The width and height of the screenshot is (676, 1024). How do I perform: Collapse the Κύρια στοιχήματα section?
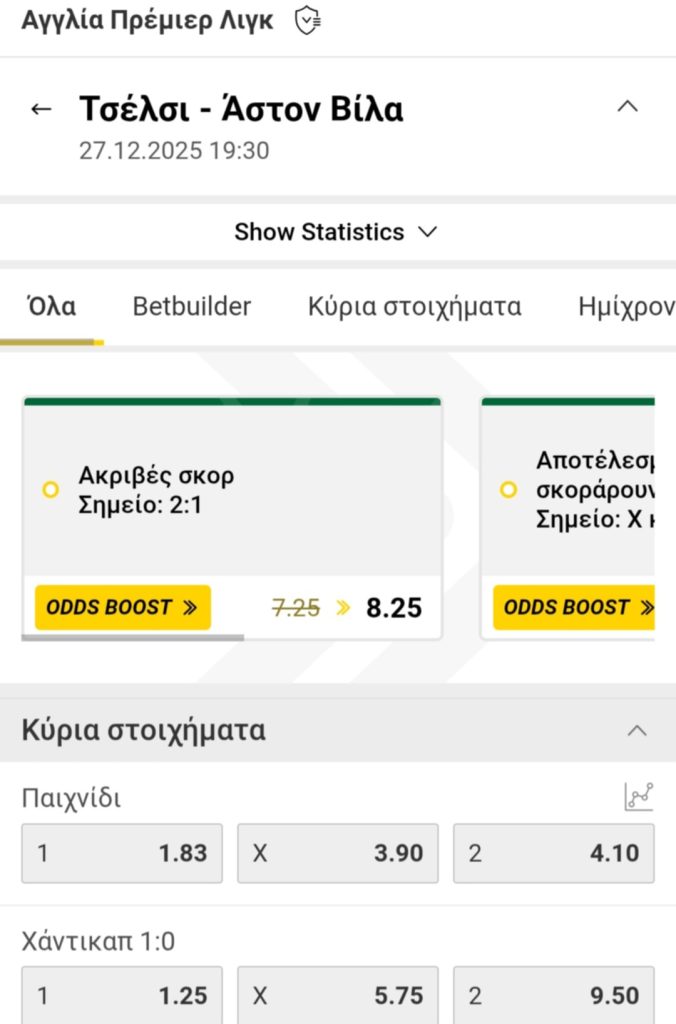click(x=639, y=729)
